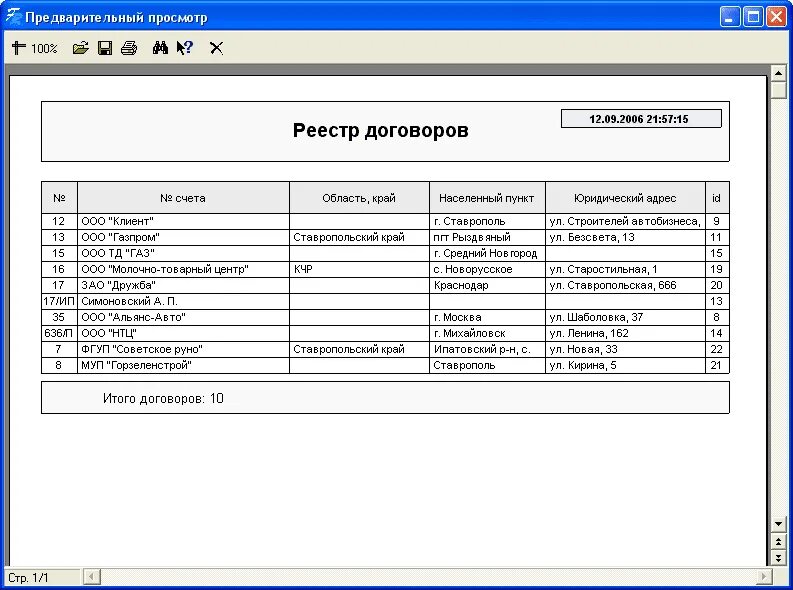Click the 'Юридический адрес' column header
793x590 pixels.
[625, 198]
